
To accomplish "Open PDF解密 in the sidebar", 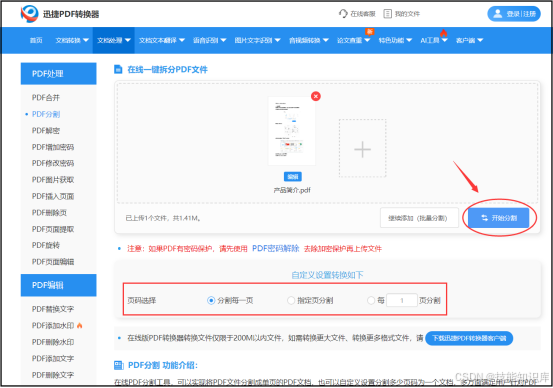I will point(46,131).
